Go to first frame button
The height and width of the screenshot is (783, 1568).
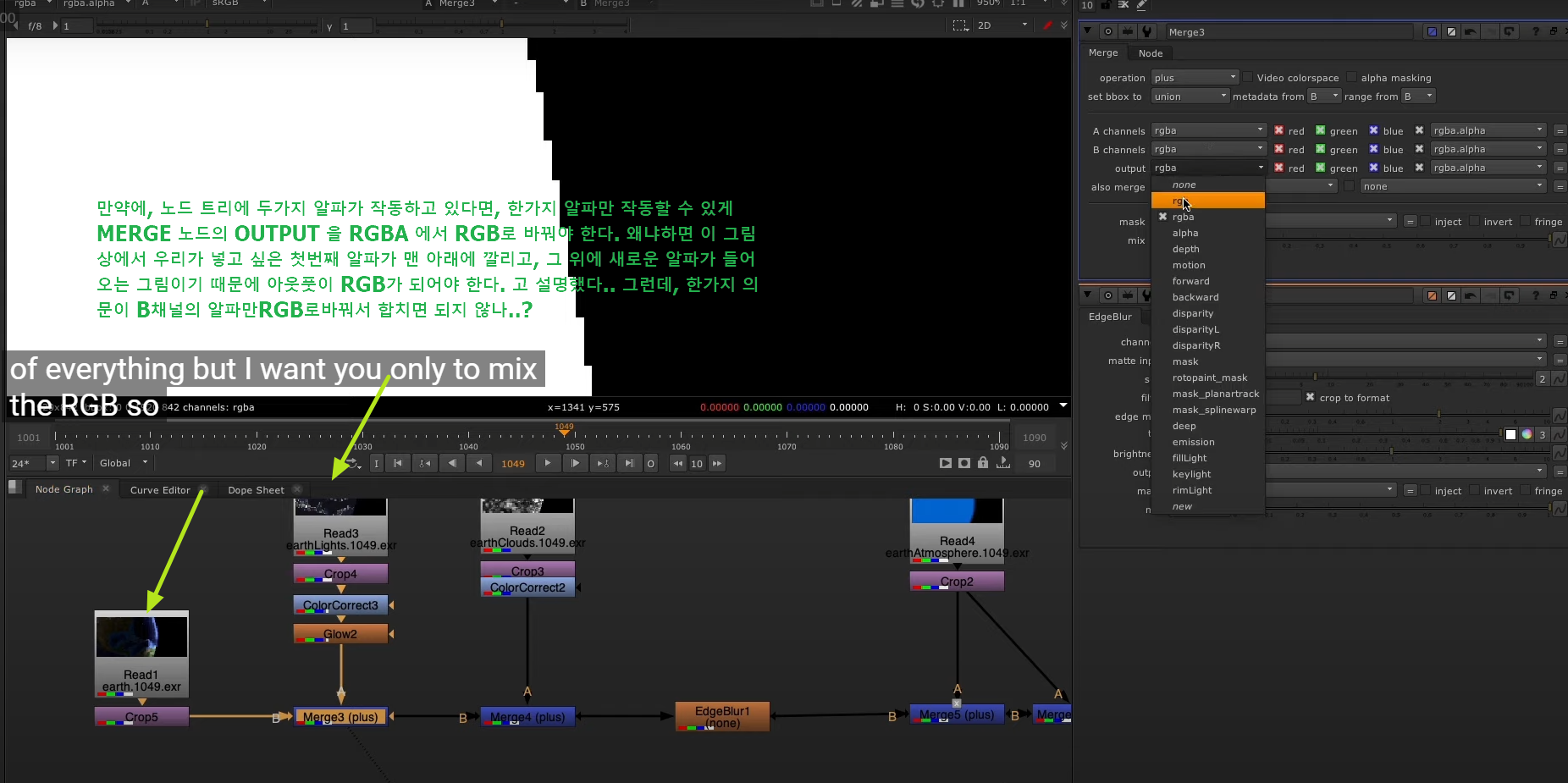[x=397, y=463]
